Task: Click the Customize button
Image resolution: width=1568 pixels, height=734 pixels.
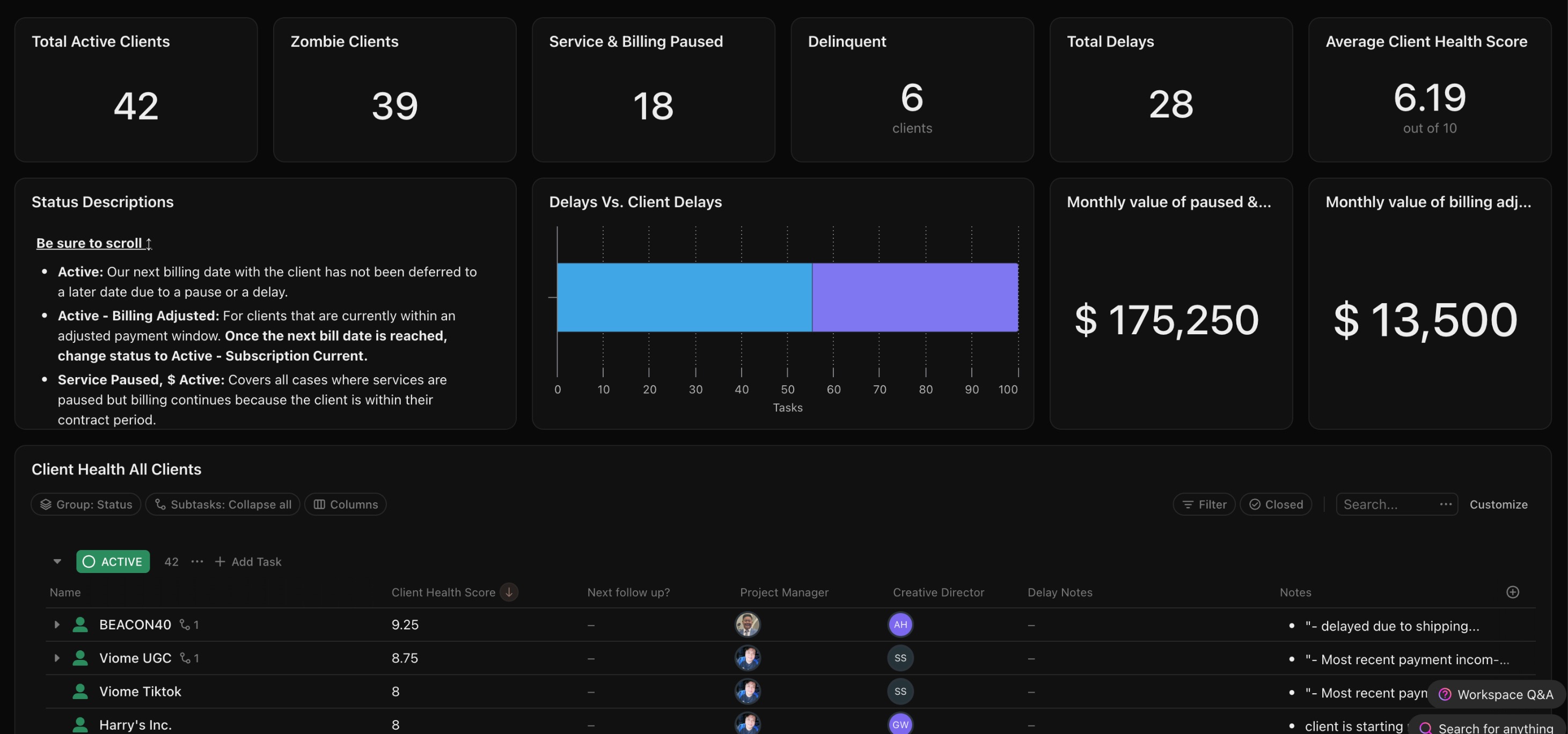Action: click(1498, 504)
